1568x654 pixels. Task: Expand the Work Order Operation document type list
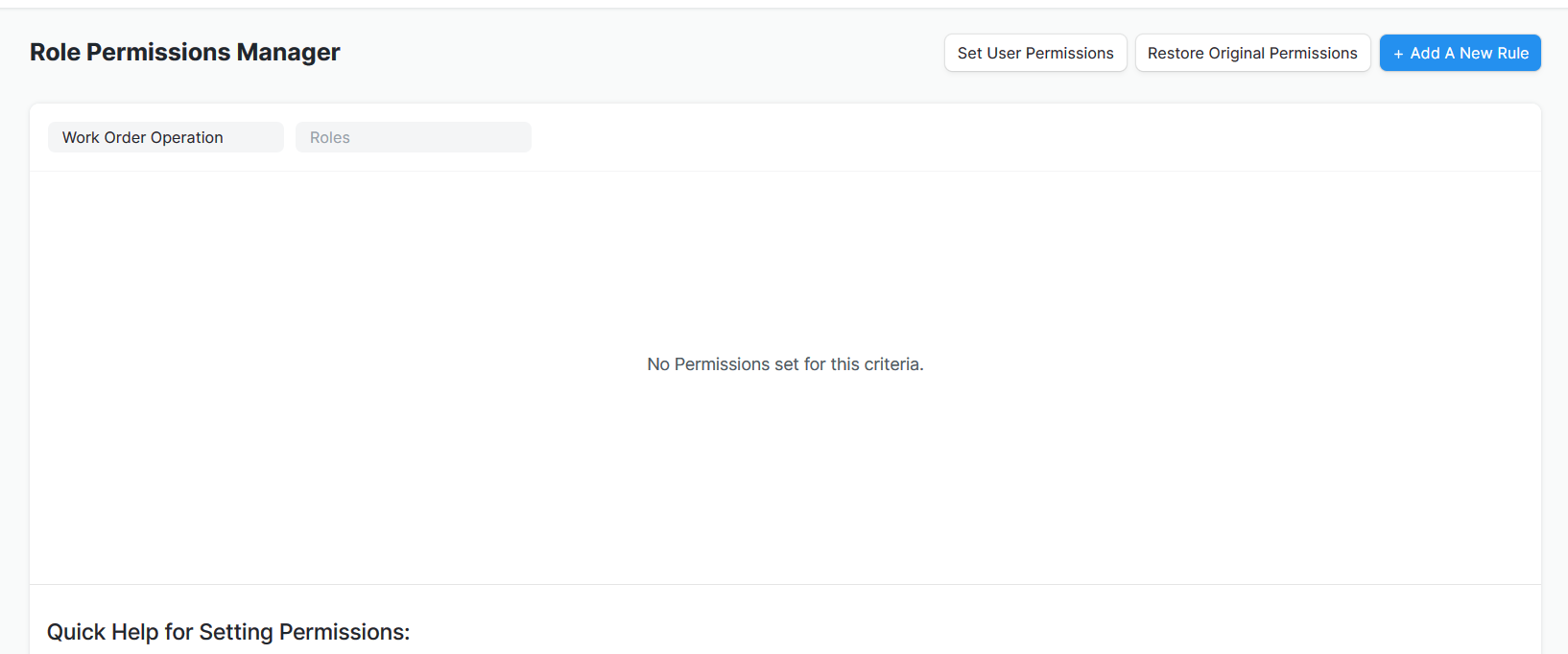coord(165,137)
